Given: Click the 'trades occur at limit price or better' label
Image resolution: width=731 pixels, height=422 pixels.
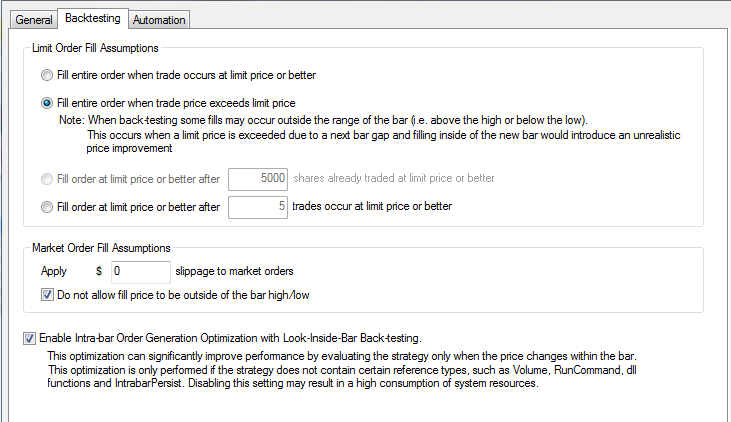Looking at the screenshot, I should (x=372, y=206).
